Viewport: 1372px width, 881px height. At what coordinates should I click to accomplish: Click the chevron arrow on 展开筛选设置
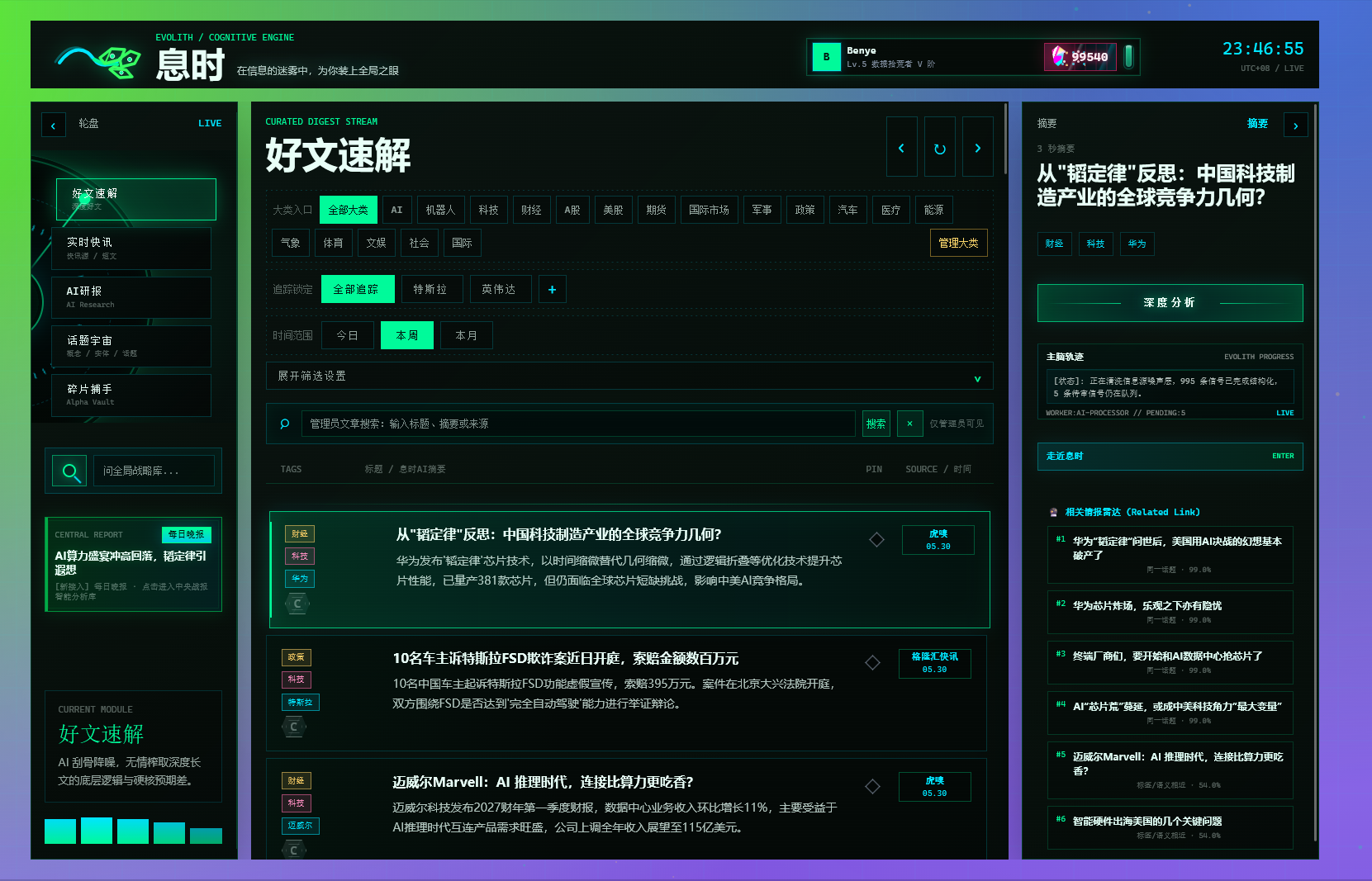pyautogui.click(x=978, y=378)
